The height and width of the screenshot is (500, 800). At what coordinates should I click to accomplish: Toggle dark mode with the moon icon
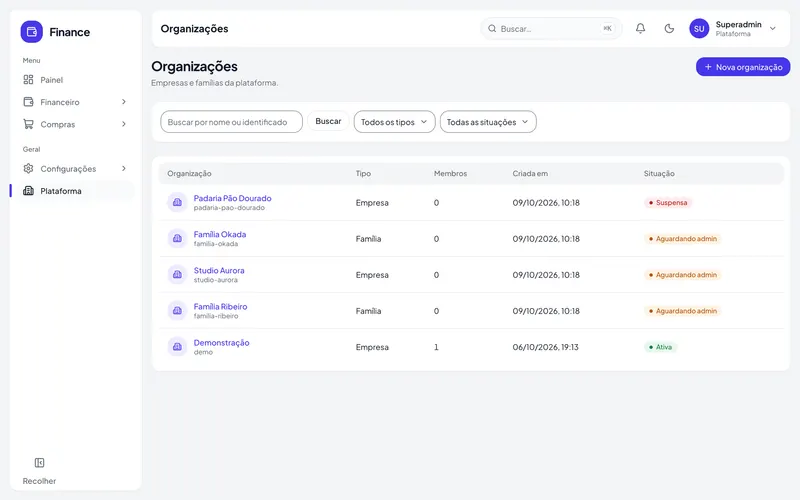[669, 29]
